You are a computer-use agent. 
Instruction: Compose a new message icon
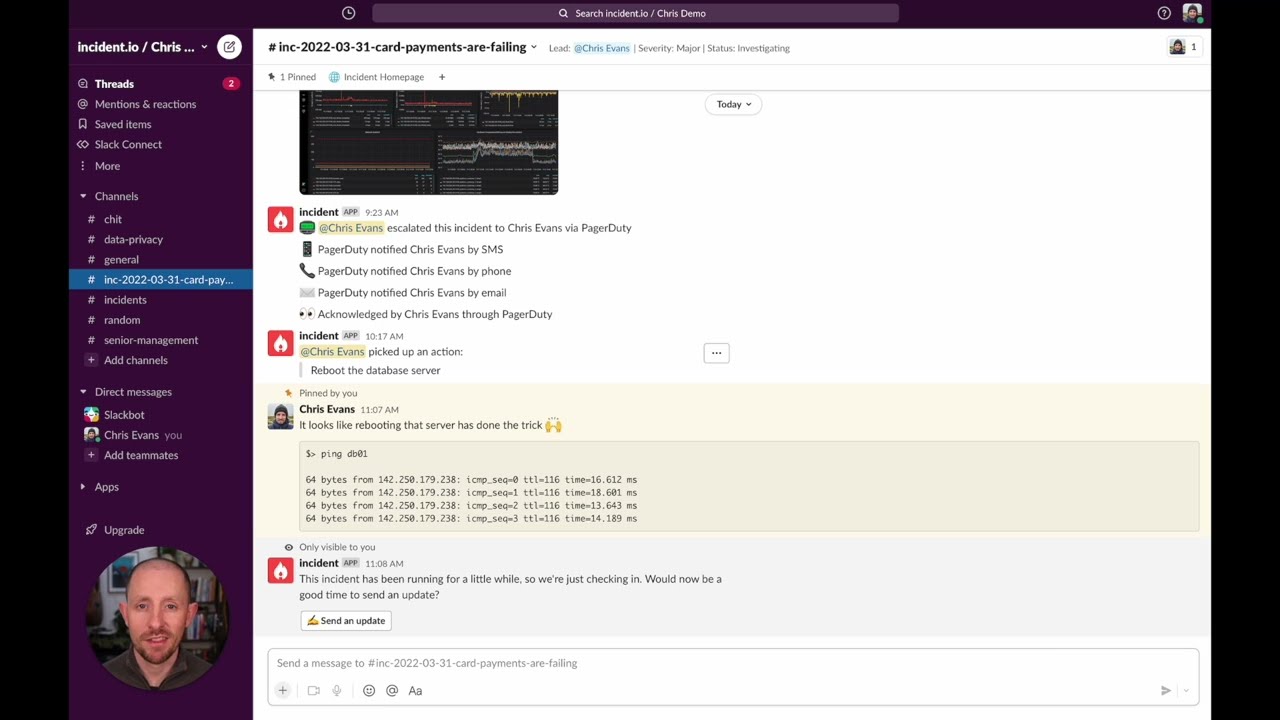click(x=229, y=47)
